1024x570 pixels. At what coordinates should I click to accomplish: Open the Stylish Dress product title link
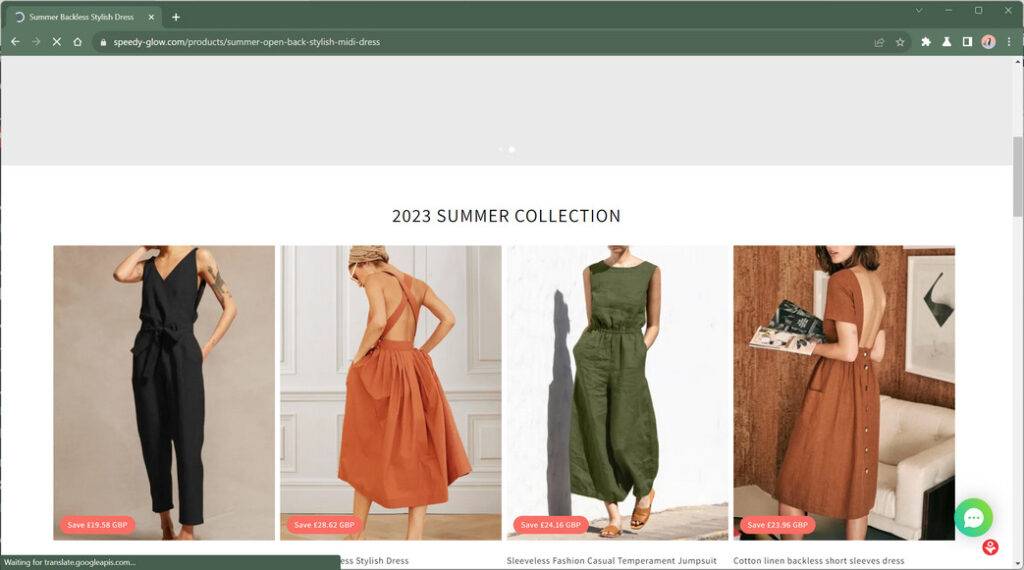375,561
